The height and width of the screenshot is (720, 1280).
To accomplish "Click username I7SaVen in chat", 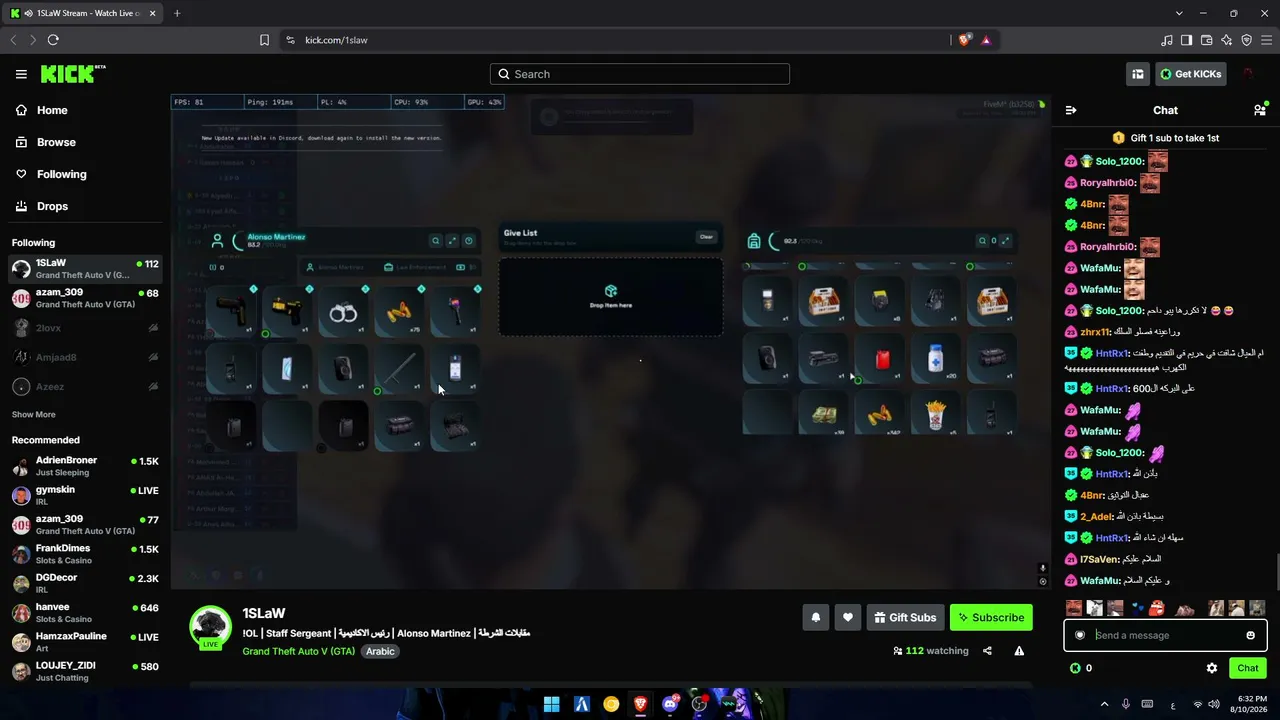I will [x=1098, y=559].
